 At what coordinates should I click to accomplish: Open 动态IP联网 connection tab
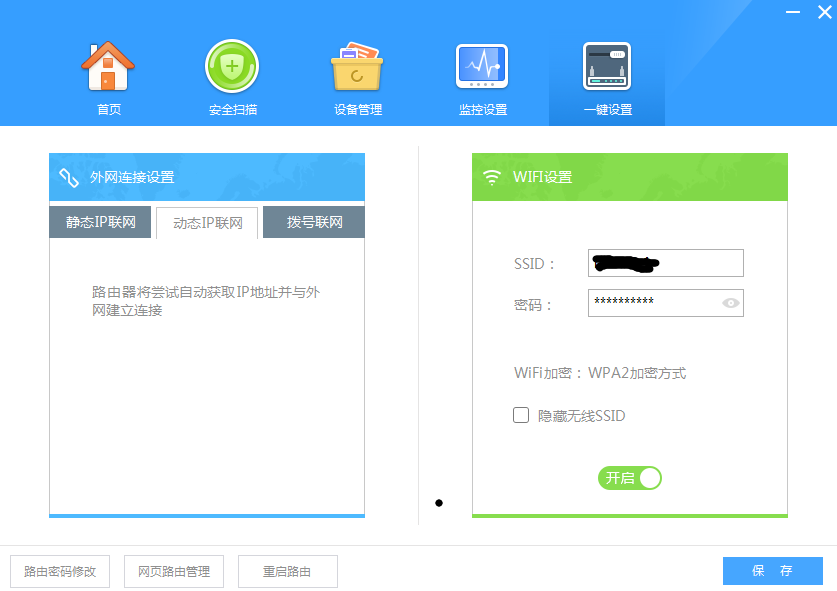point(205,222)
